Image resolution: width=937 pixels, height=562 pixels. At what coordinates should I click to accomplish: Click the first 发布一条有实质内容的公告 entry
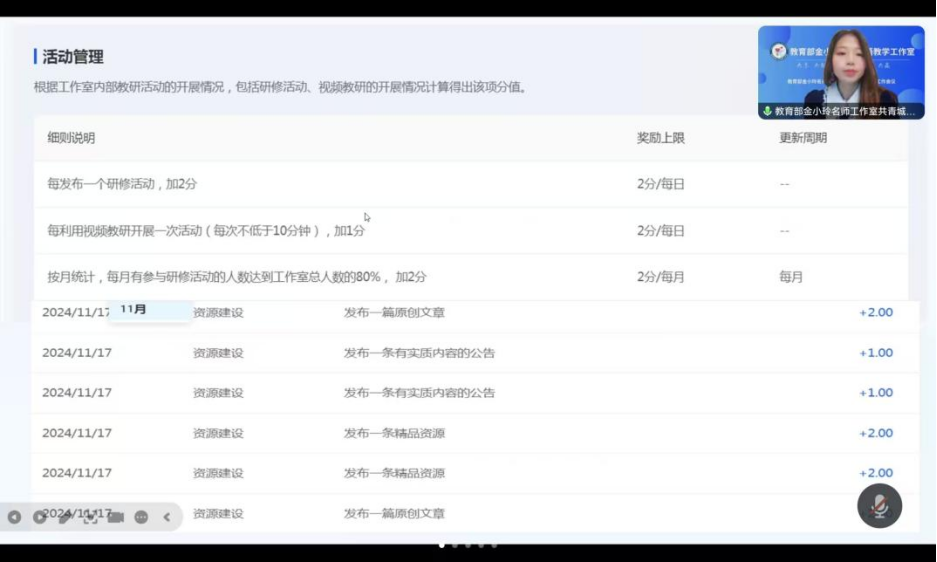pos(419,353)
